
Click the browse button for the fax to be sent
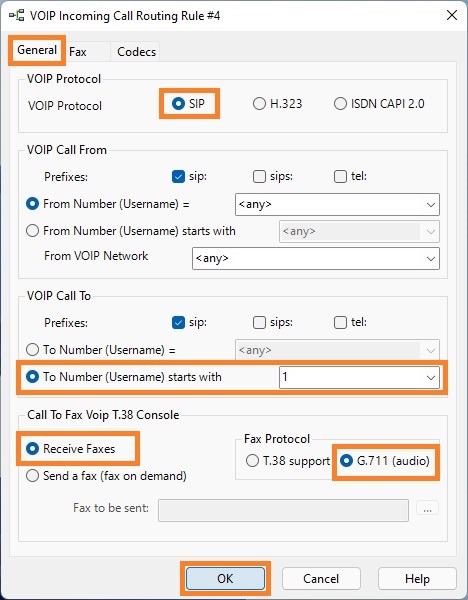point(427,509)
